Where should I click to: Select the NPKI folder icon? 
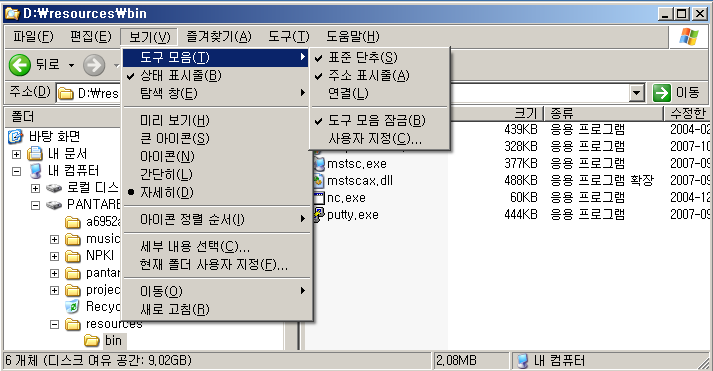[73, 256]
